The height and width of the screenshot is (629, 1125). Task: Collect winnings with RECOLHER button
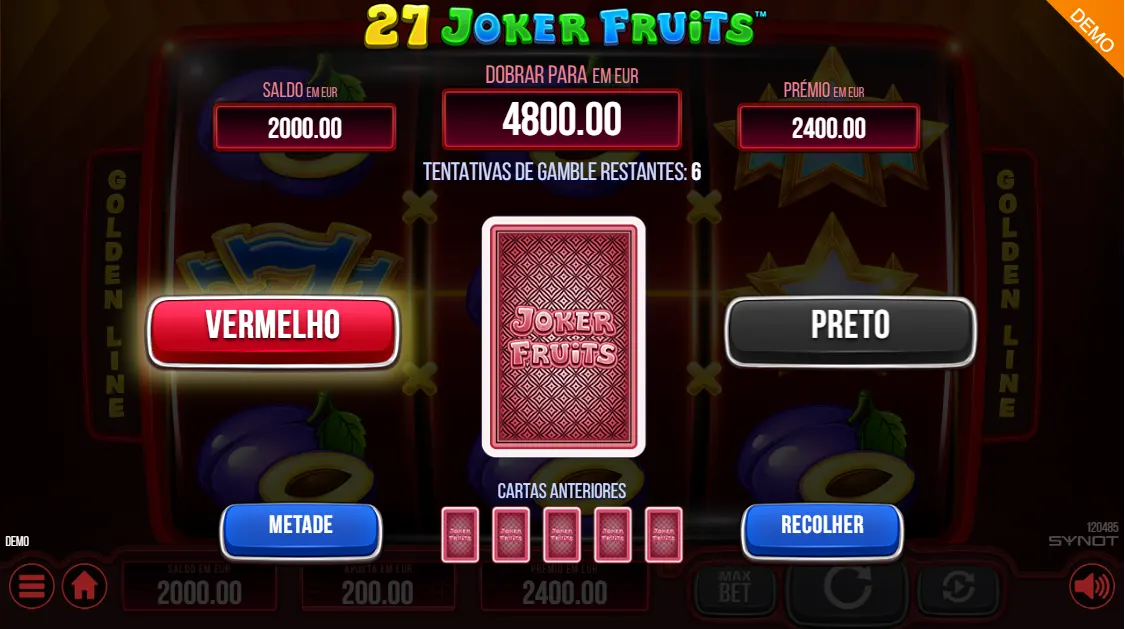click(x=822, y=531)
